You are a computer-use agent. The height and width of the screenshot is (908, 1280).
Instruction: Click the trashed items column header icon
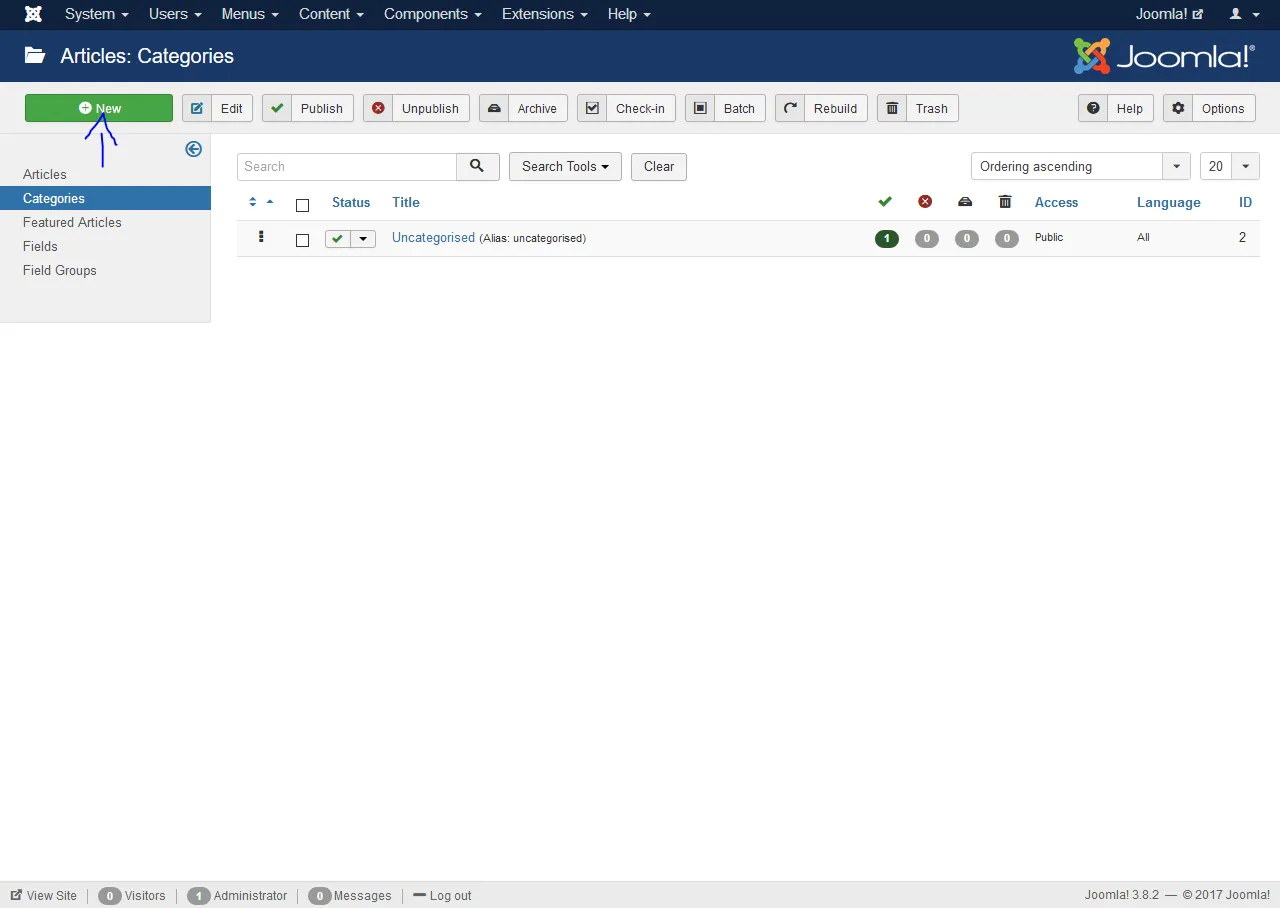click(1005, 202)
